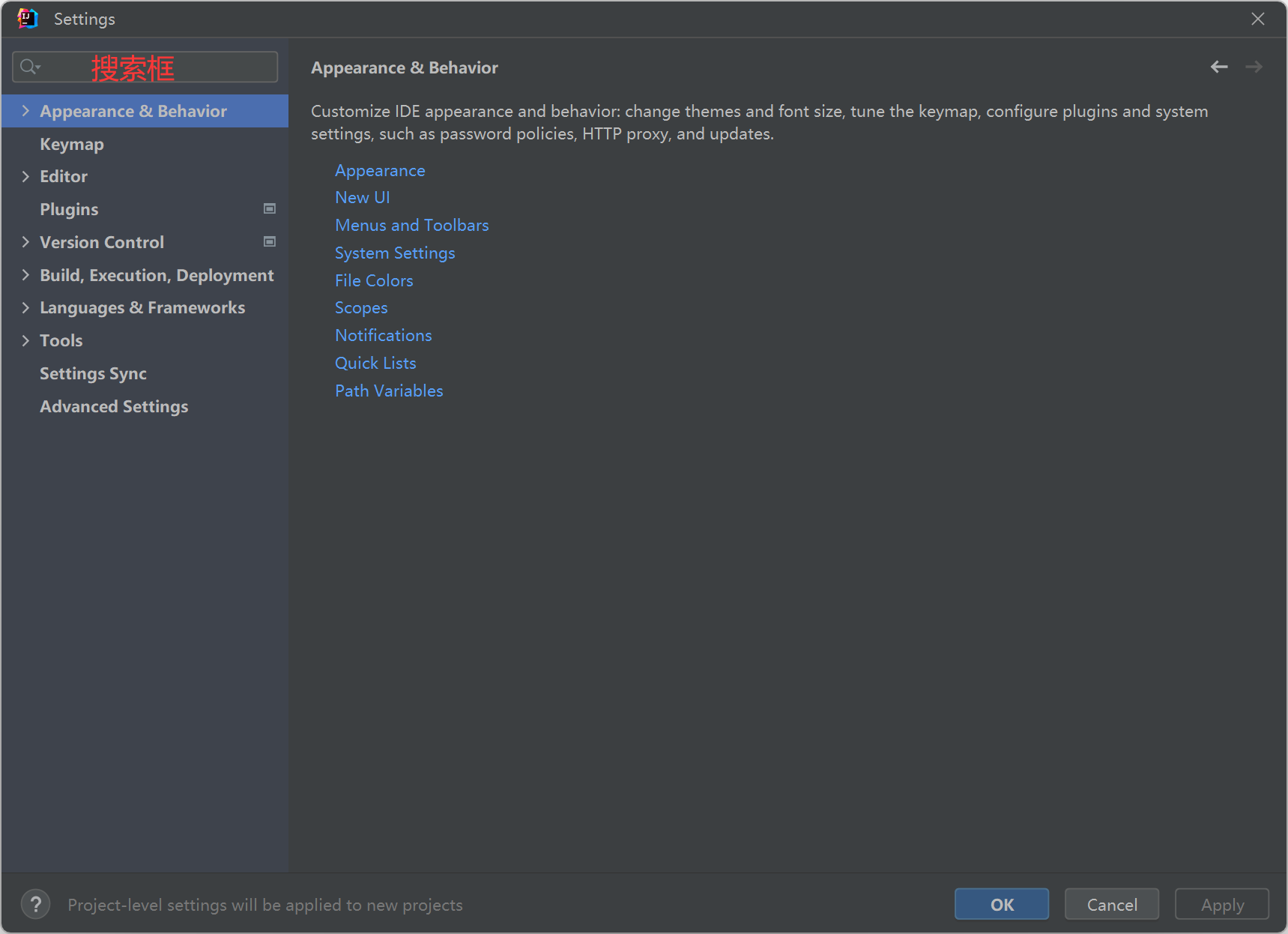Select Appearance & Behavior in the sidebar
1288x934 pixels.
[x=145, y=111]
